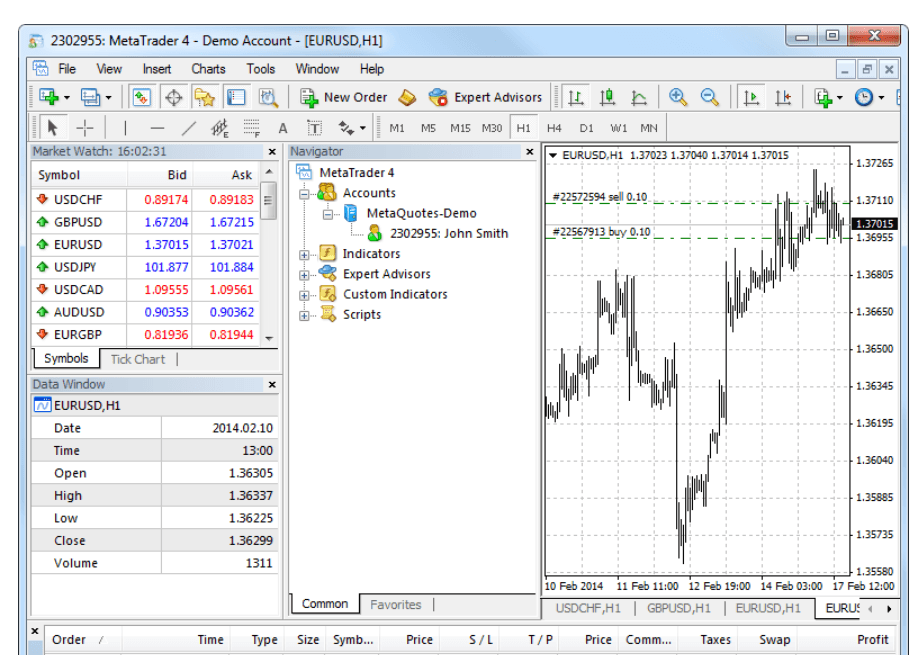Open the Insert menu
This screenshot has height=655, width=919.
pos(156,69)
